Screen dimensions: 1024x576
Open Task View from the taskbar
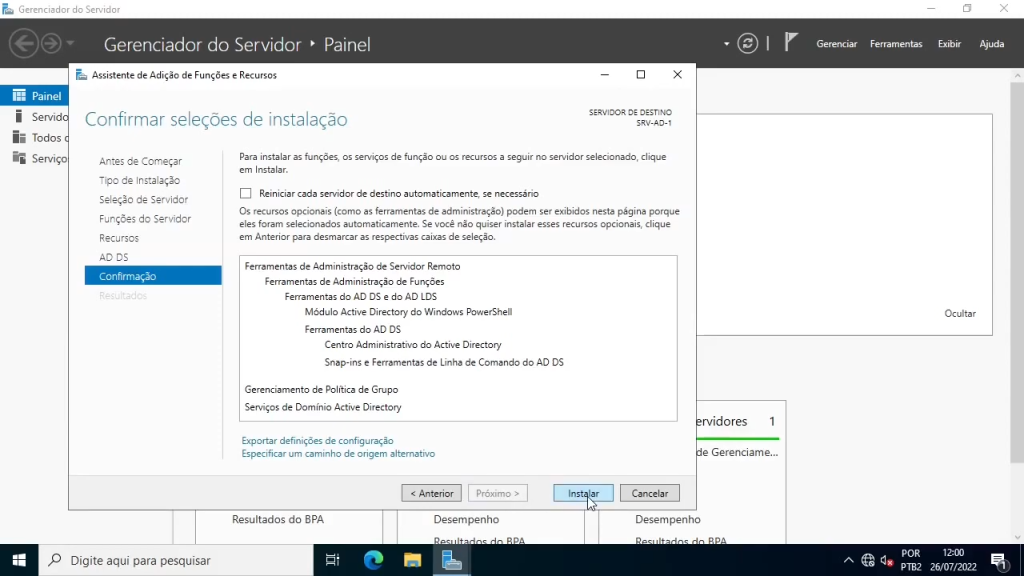(332, 560)
